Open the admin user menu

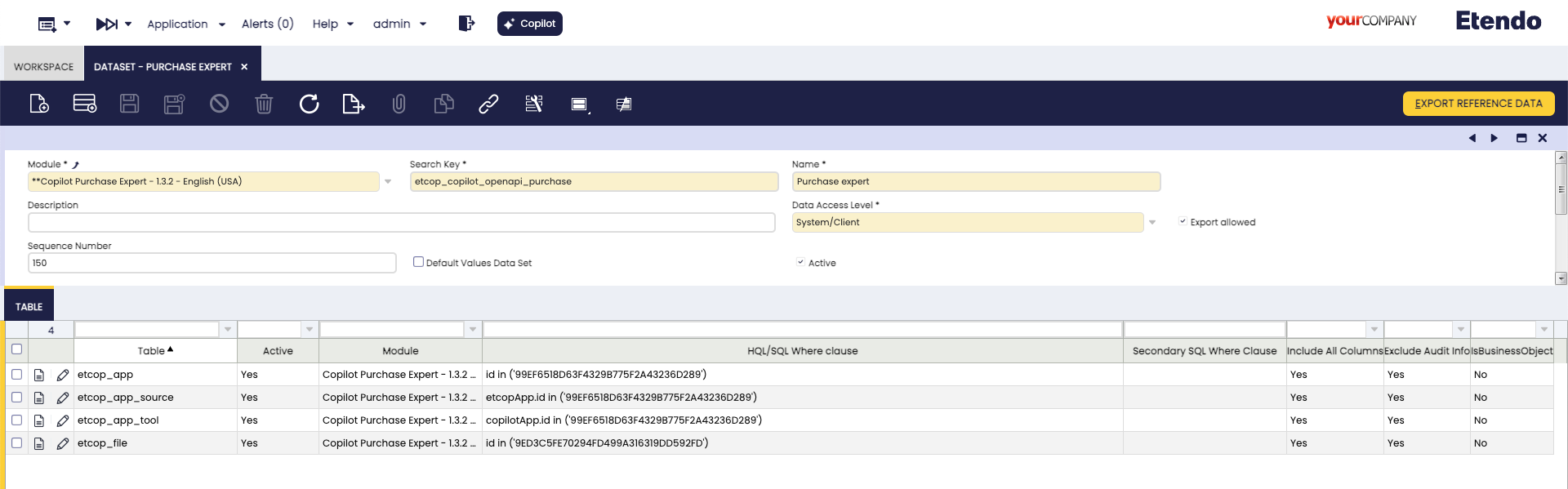coord(399,24)
